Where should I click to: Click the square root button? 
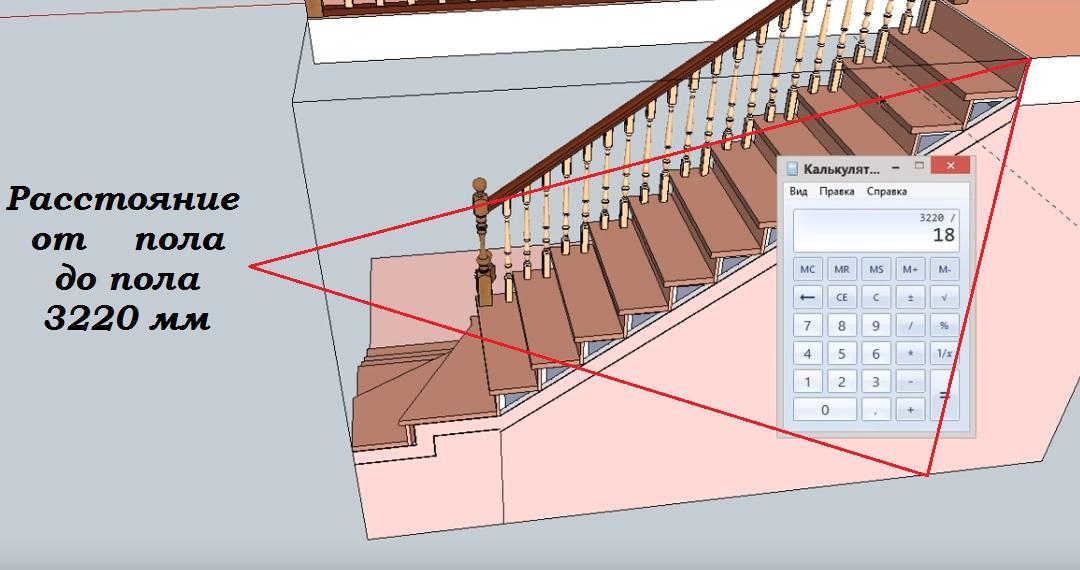(x=944, y=297)
